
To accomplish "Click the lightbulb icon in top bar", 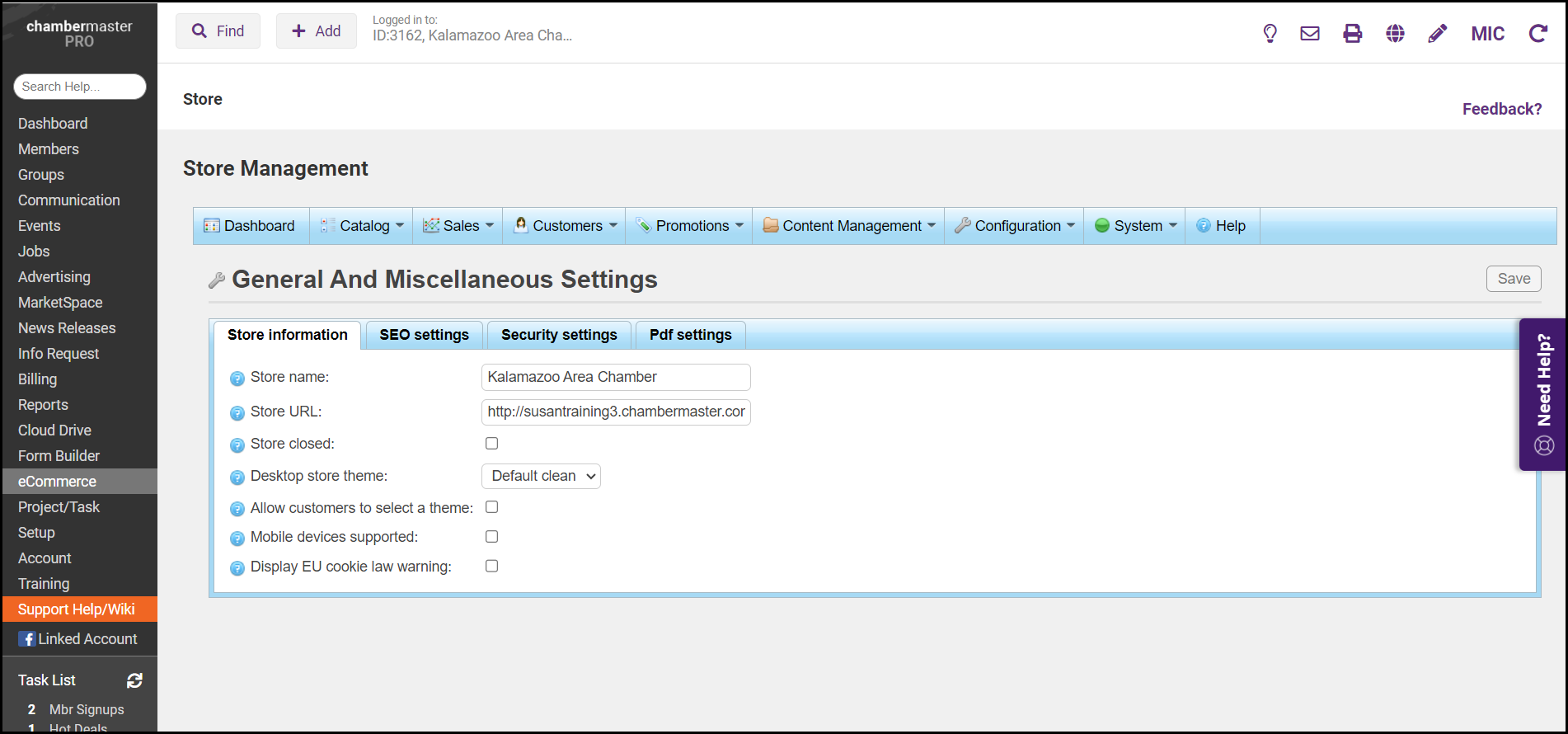I will coord(1270,34).
